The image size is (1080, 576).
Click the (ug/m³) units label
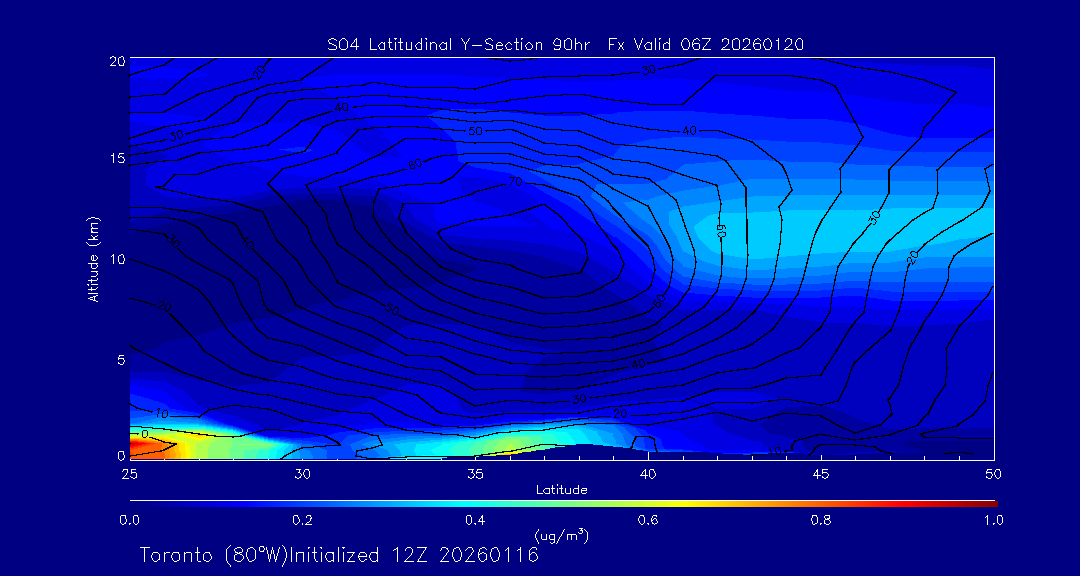point(561,536)
